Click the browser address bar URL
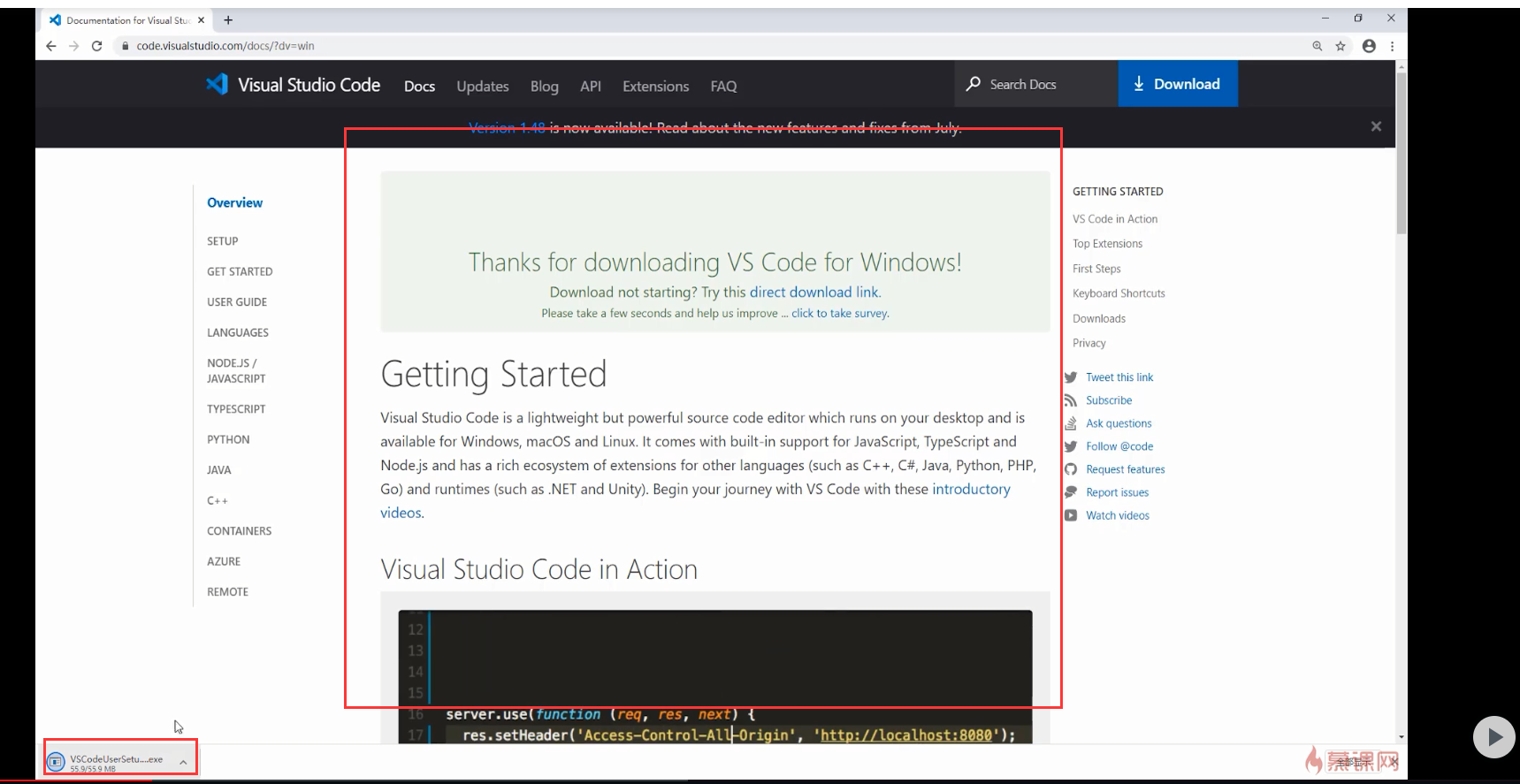The width and height of the screenshot is (1520, 784). (225, 46)
